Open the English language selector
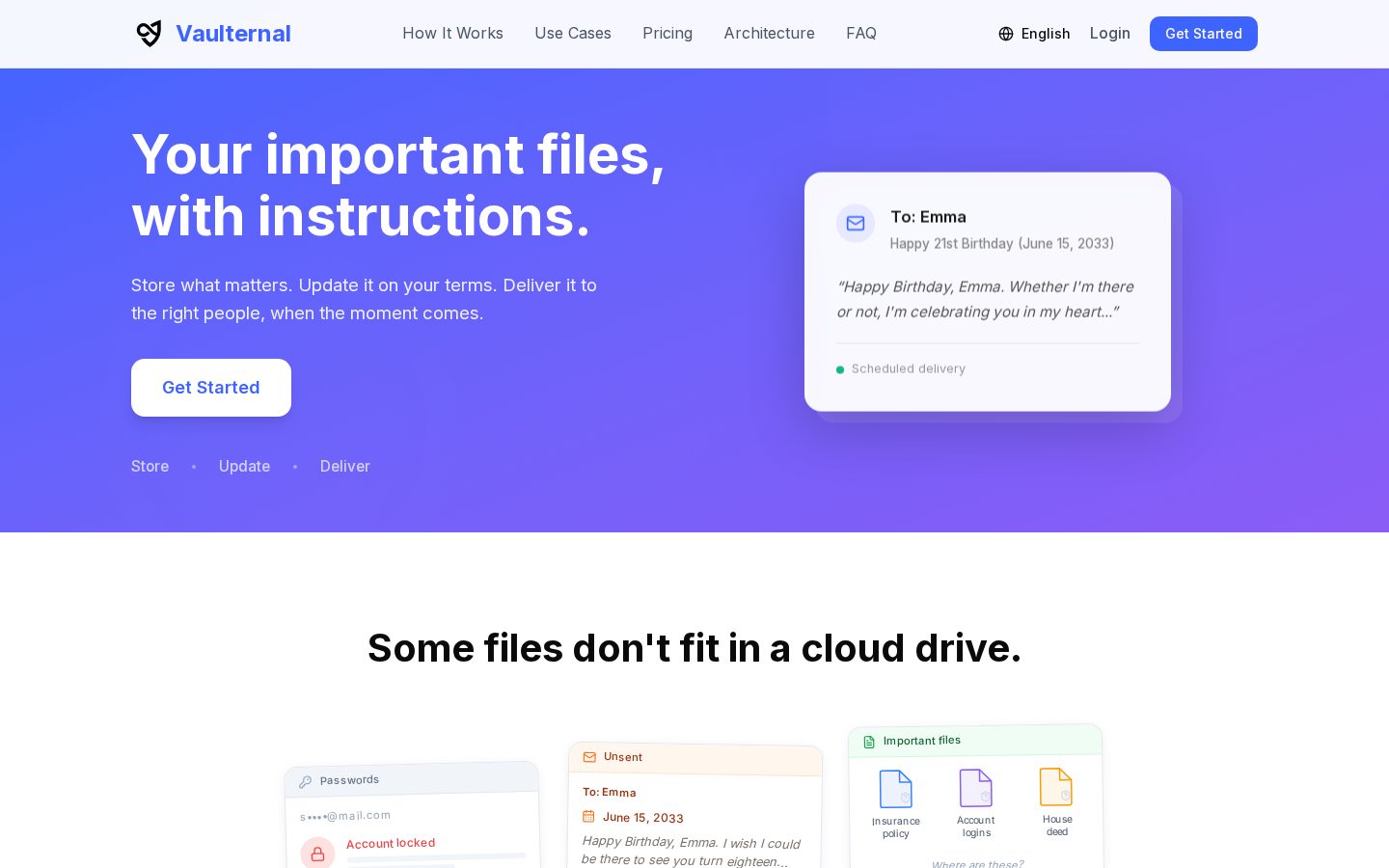Viewport: 1389px width, 868px height. point(1034,34)
